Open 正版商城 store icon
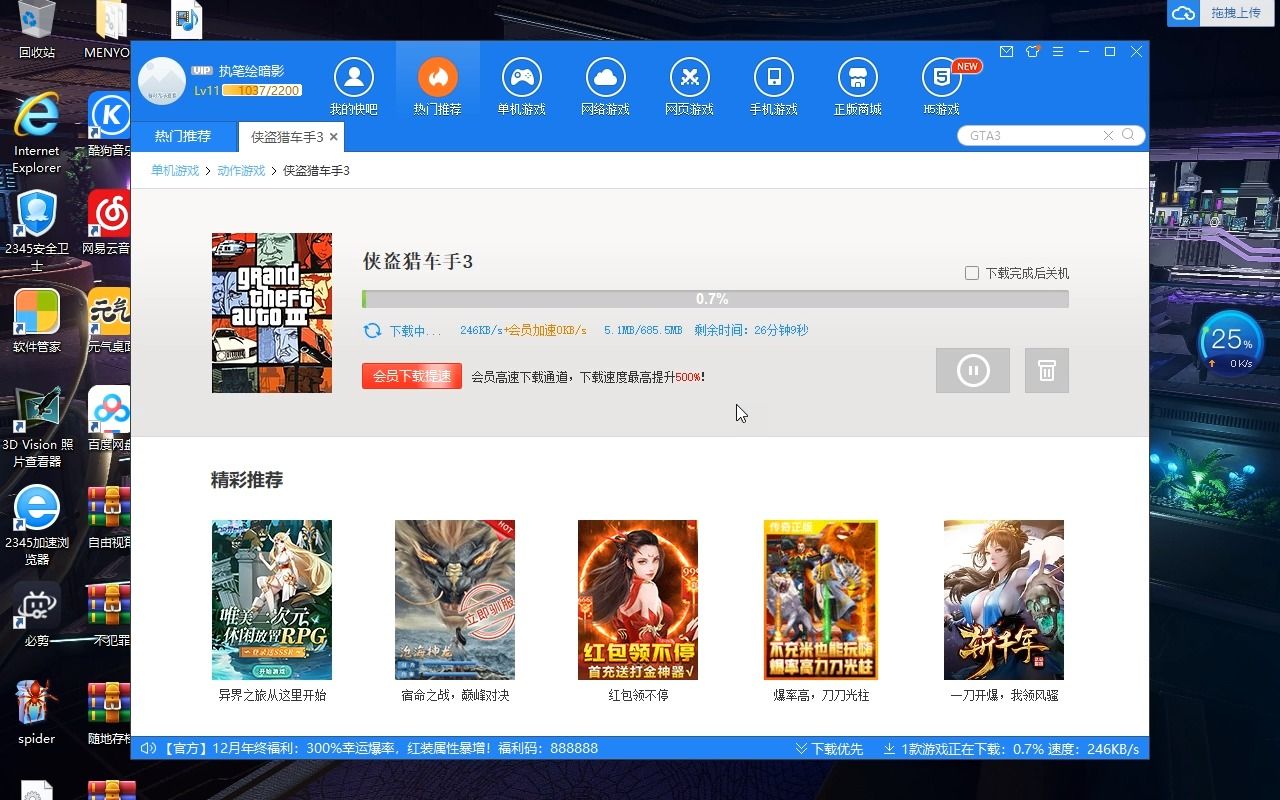The image size is (1280, 800). coord(858,77)
